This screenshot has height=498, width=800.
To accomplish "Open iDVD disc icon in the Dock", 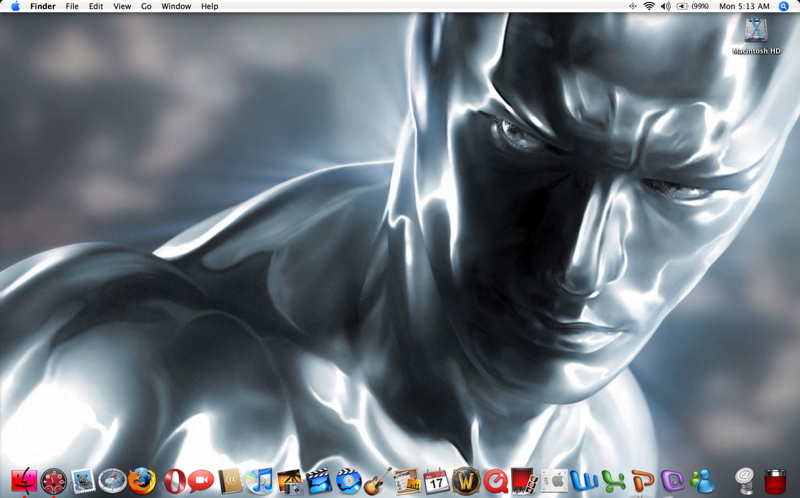I will pyautogui.click(x=348, y=481).
